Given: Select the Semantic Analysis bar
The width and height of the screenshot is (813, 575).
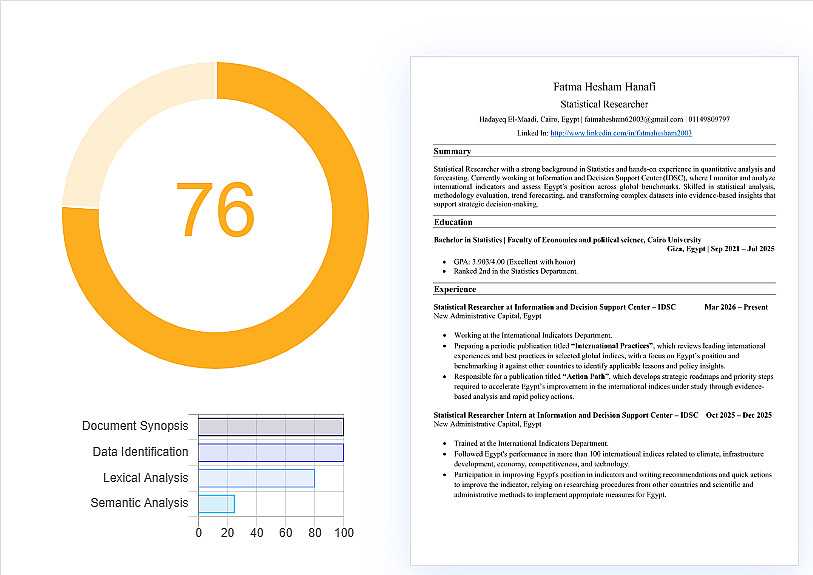Looking at the screenshot, I should 216,503.
